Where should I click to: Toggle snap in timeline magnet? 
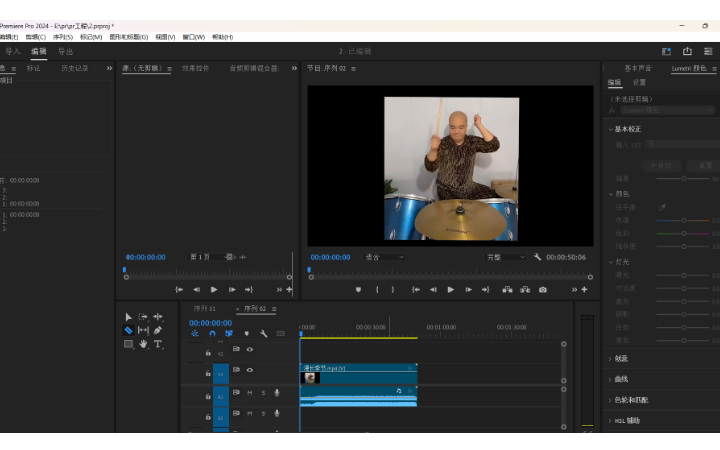[x=212, y=334]
